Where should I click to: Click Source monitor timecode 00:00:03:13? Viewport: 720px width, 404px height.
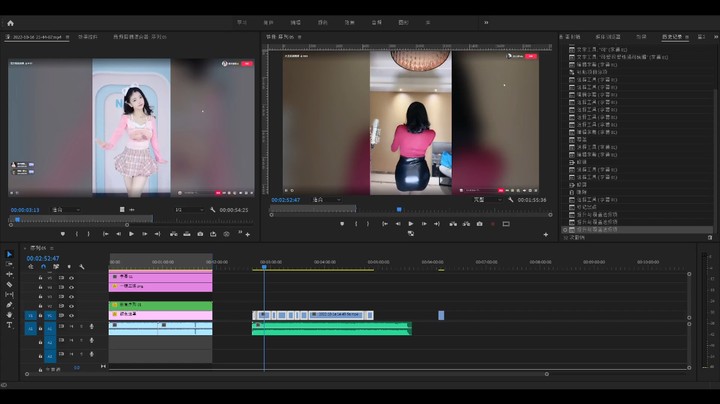click(x=25, y=210)
